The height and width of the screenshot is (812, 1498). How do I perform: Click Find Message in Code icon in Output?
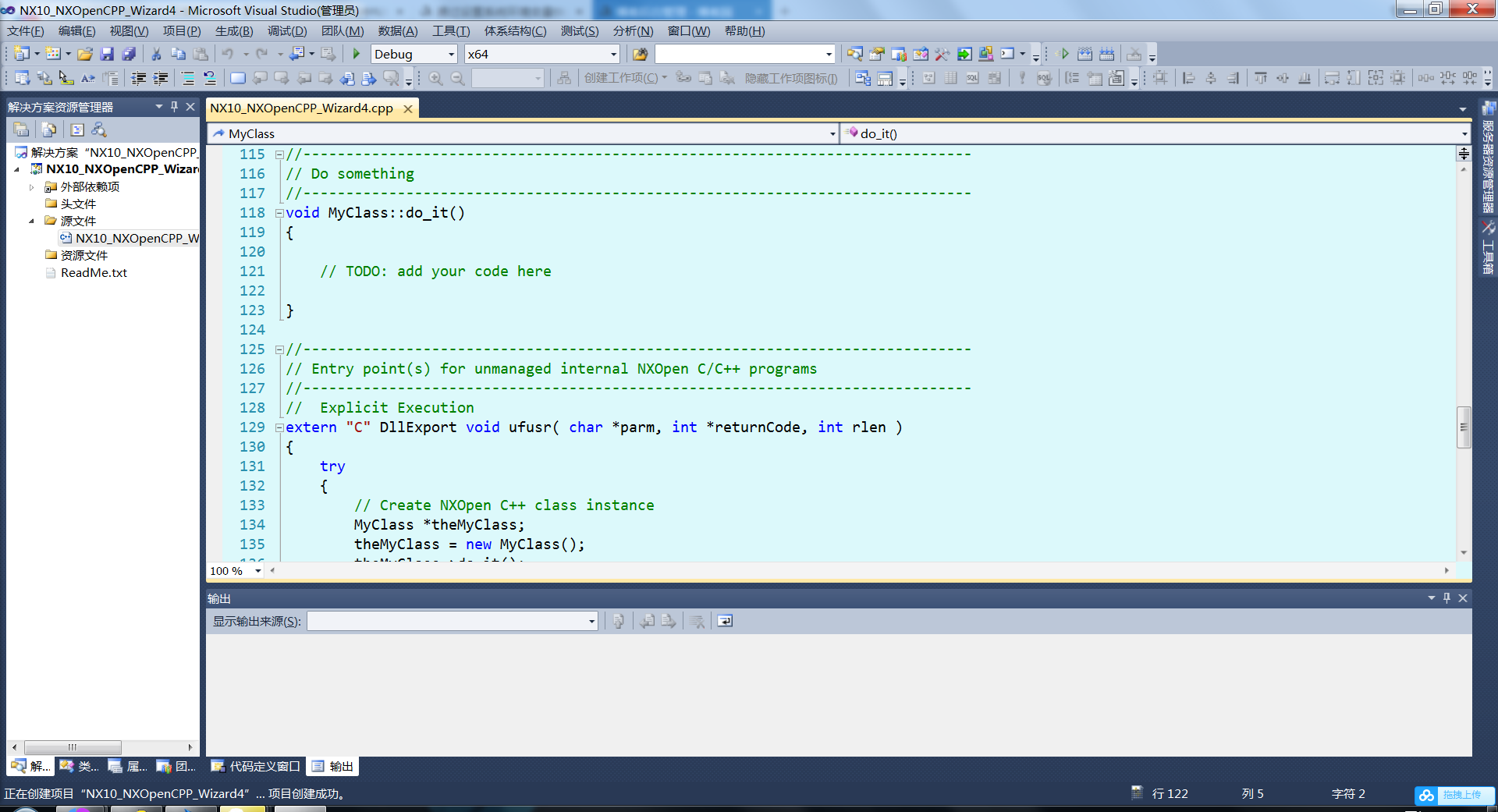(x=619, y=621)
